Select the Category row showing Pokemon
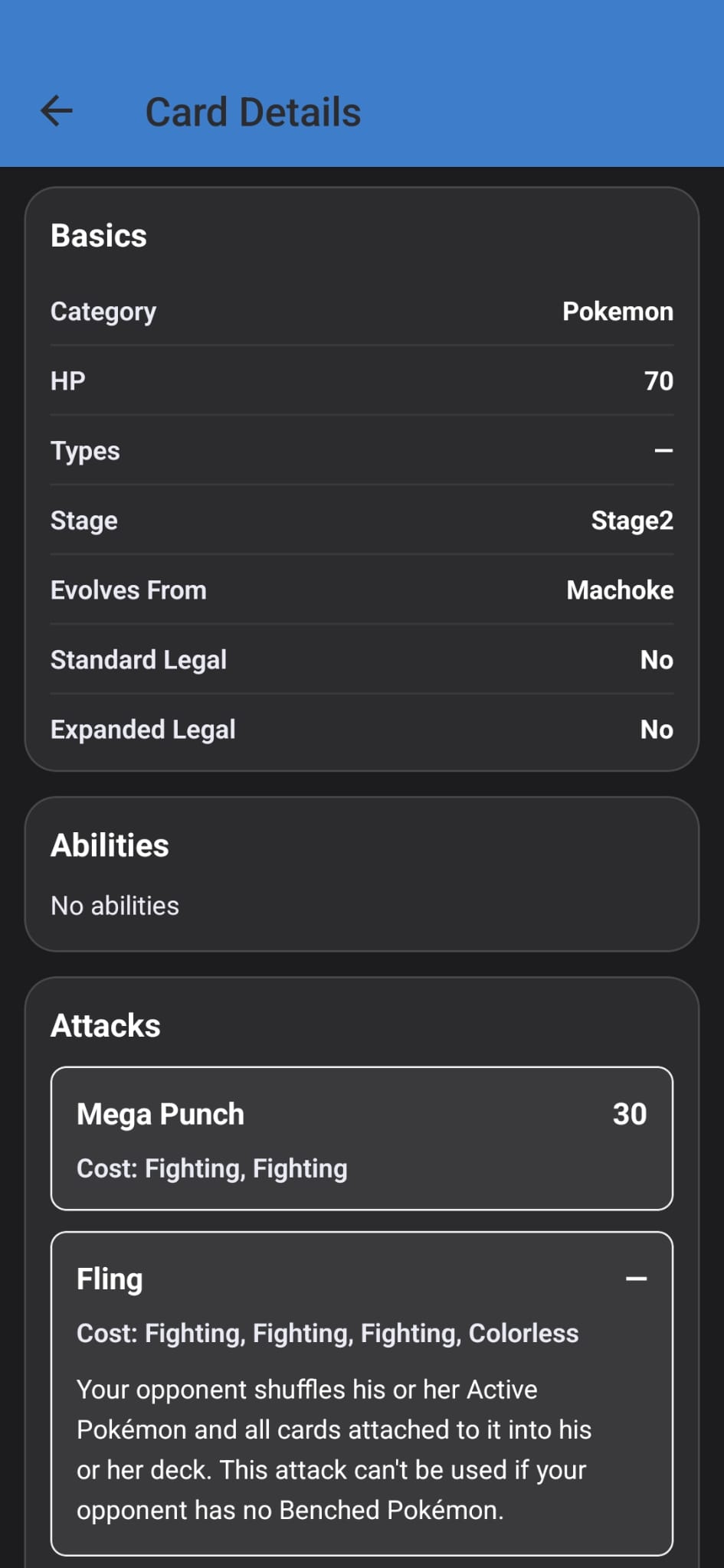This screenshot has width=724, height=1568. pyautogui.click(x=362, y=311)
